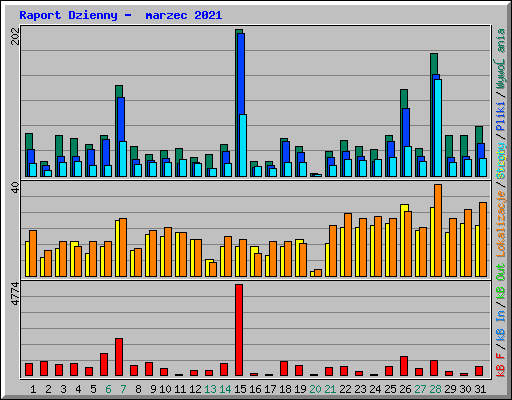
Task: Click the day label 11
Action: pyautogui.click(x=180, y=389)
